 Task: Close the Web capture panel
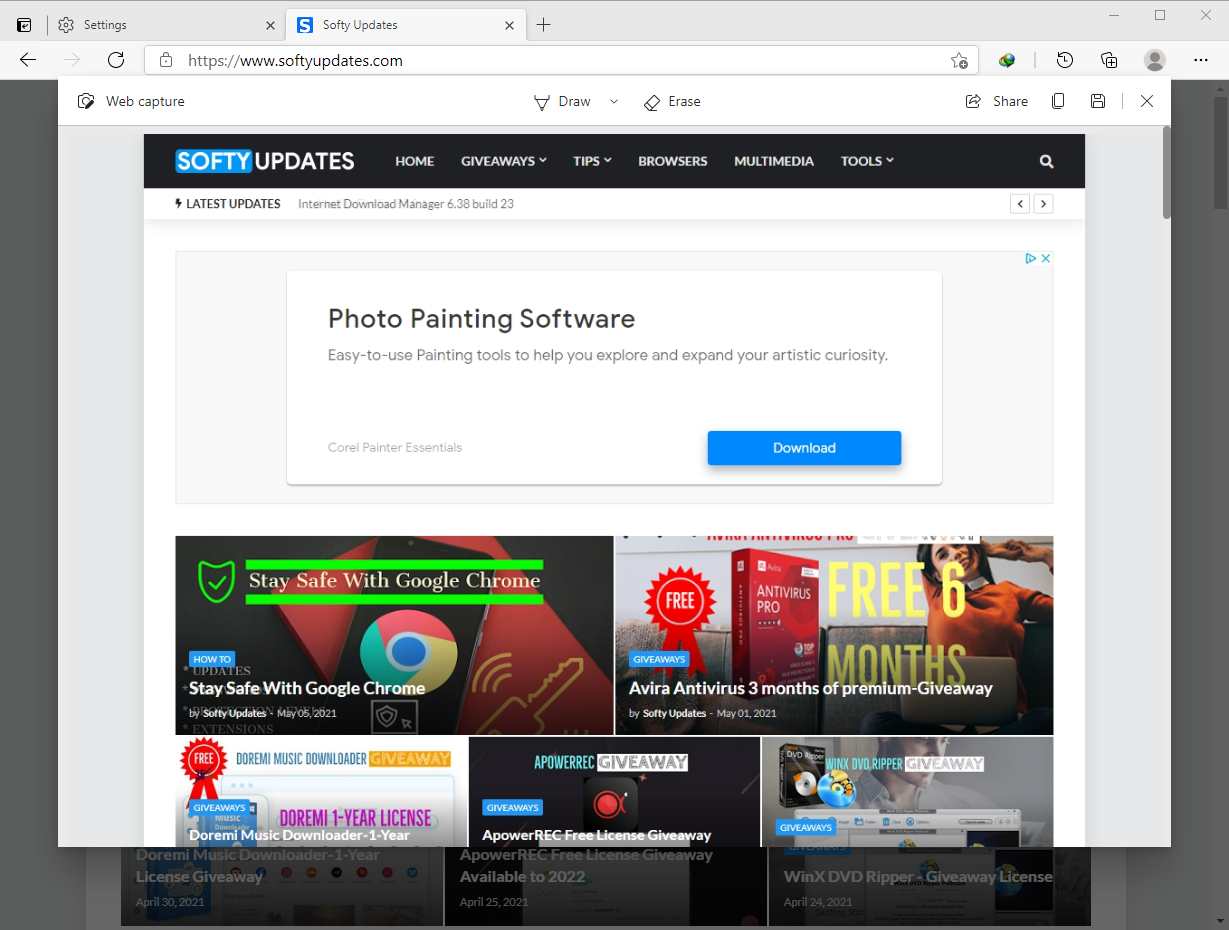pos(1147,101)
